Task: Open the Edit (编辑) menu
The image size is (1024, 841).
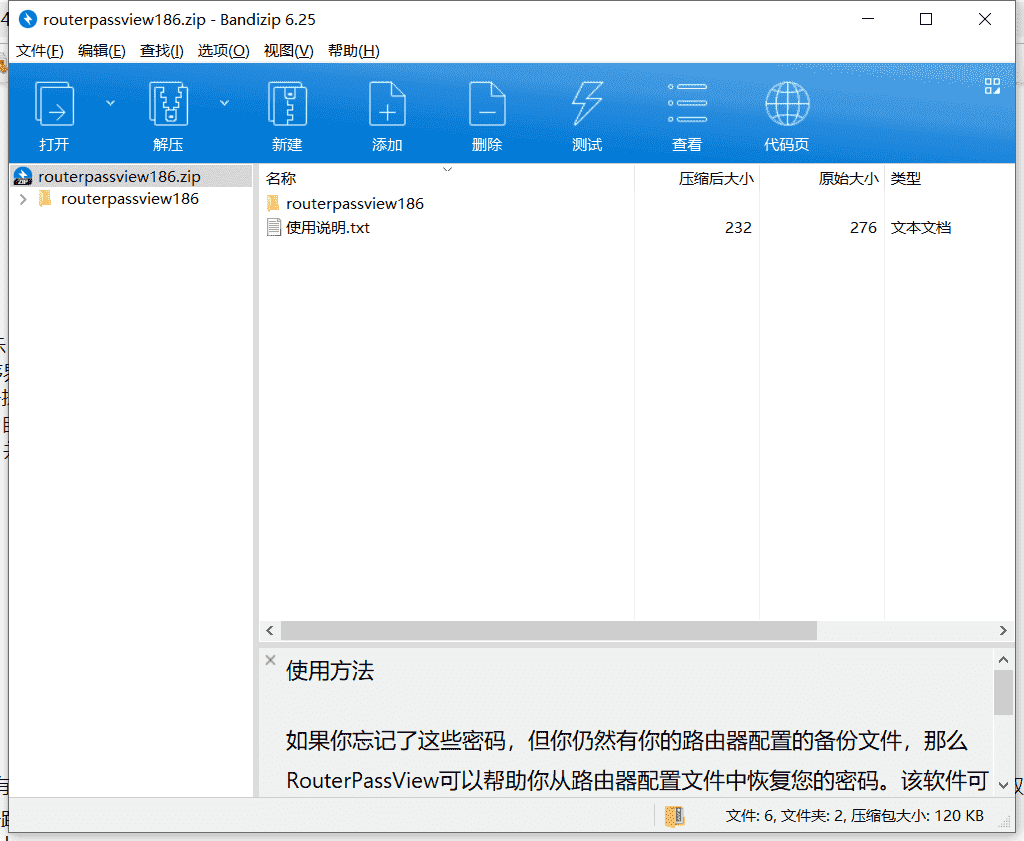Action: tap(101, 51)
